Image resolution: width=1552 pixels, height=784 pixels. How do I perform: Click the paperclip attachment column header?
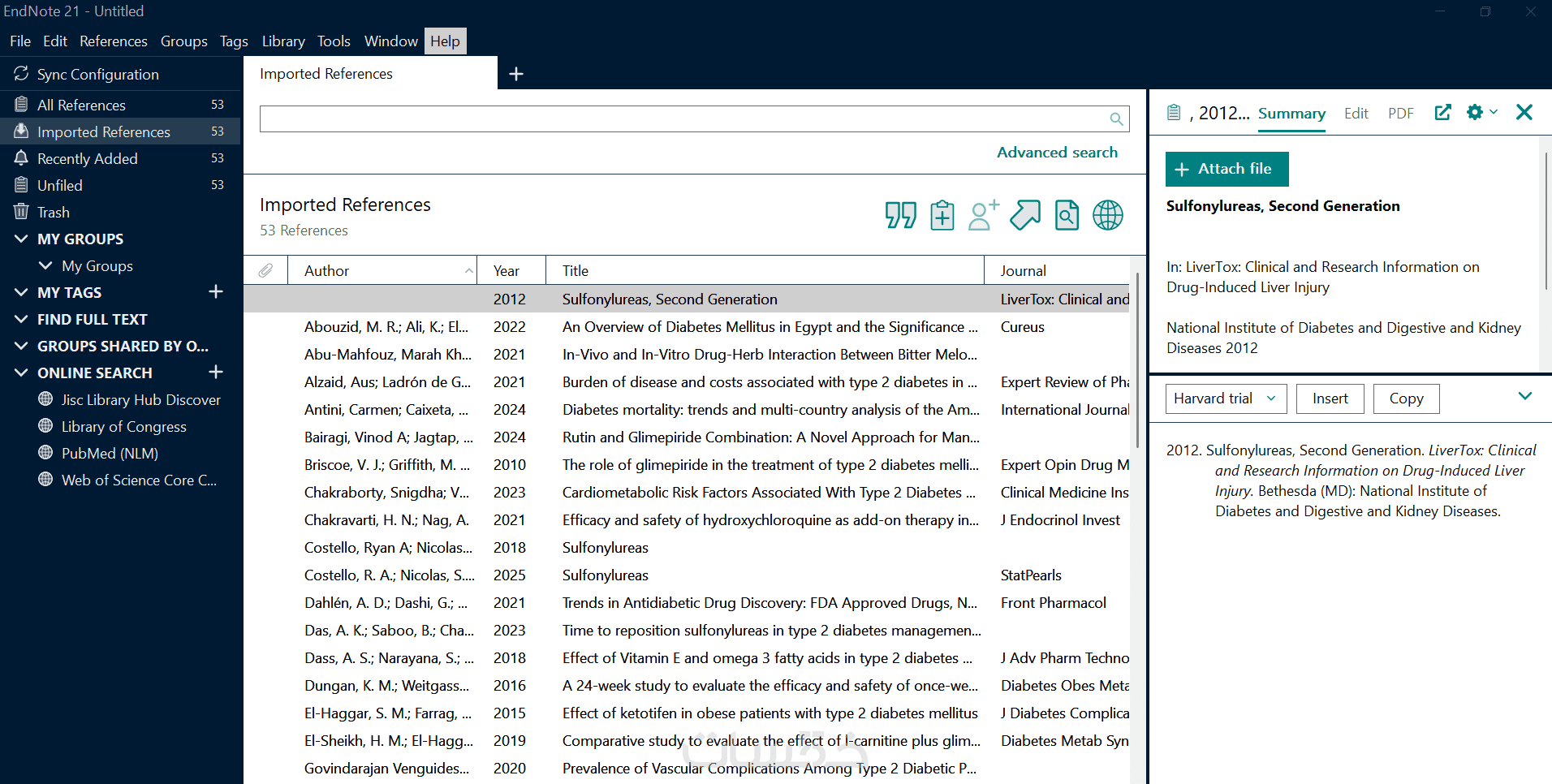(x=265, y=270)
